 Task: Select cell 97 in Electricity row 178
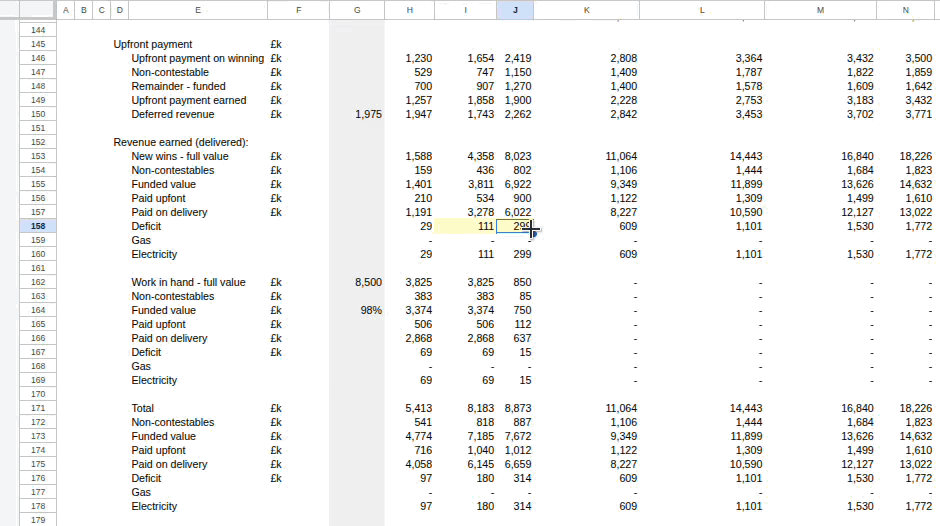tap(409, 506)
